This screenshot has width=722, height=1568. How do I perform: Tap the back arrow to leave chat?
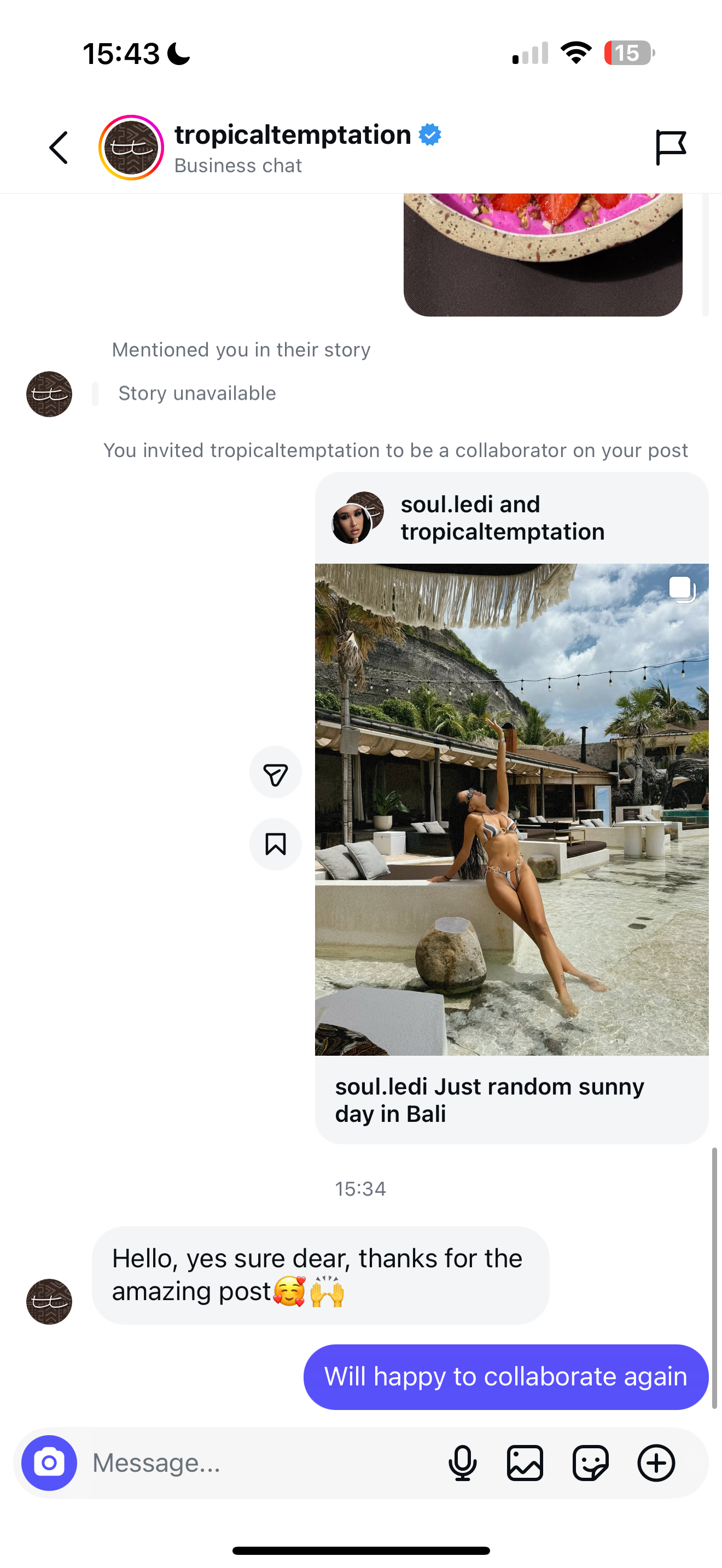tap(59, 148)
